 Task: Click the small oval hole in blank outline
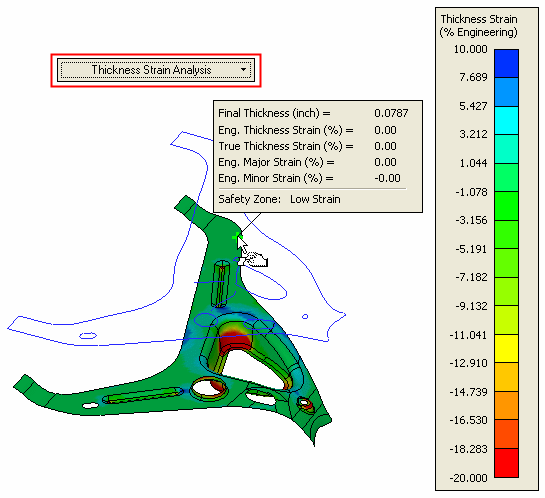click(x=88, y=335)
